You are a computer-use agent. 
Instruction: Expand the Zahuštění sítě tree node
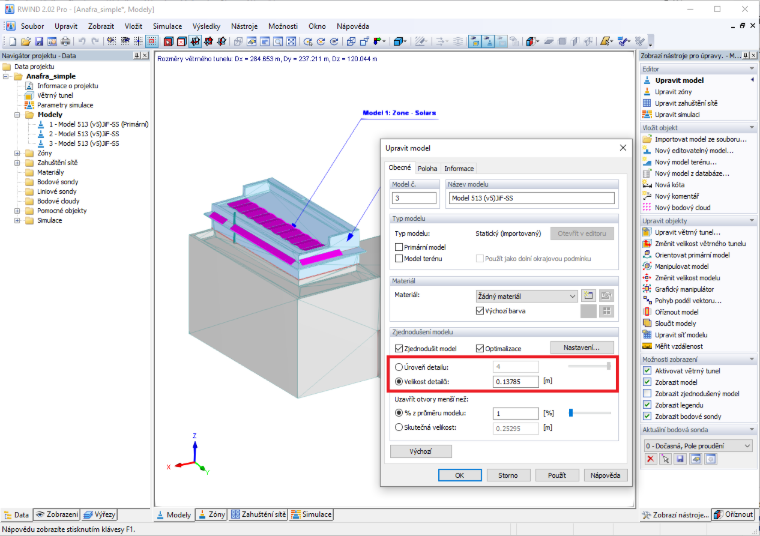[x=17, y=163]
